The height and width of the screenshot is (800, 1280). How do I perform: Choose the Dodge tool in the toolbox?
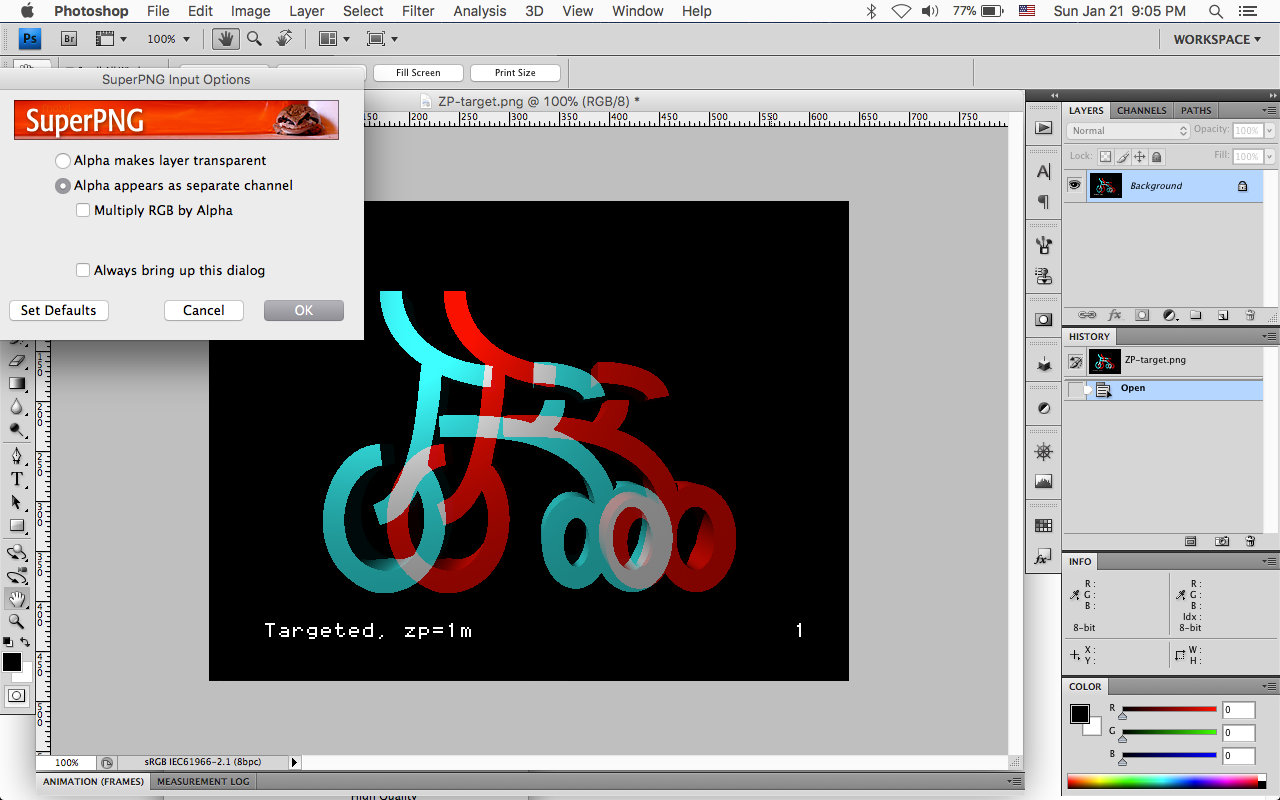(x=17, y=430)
